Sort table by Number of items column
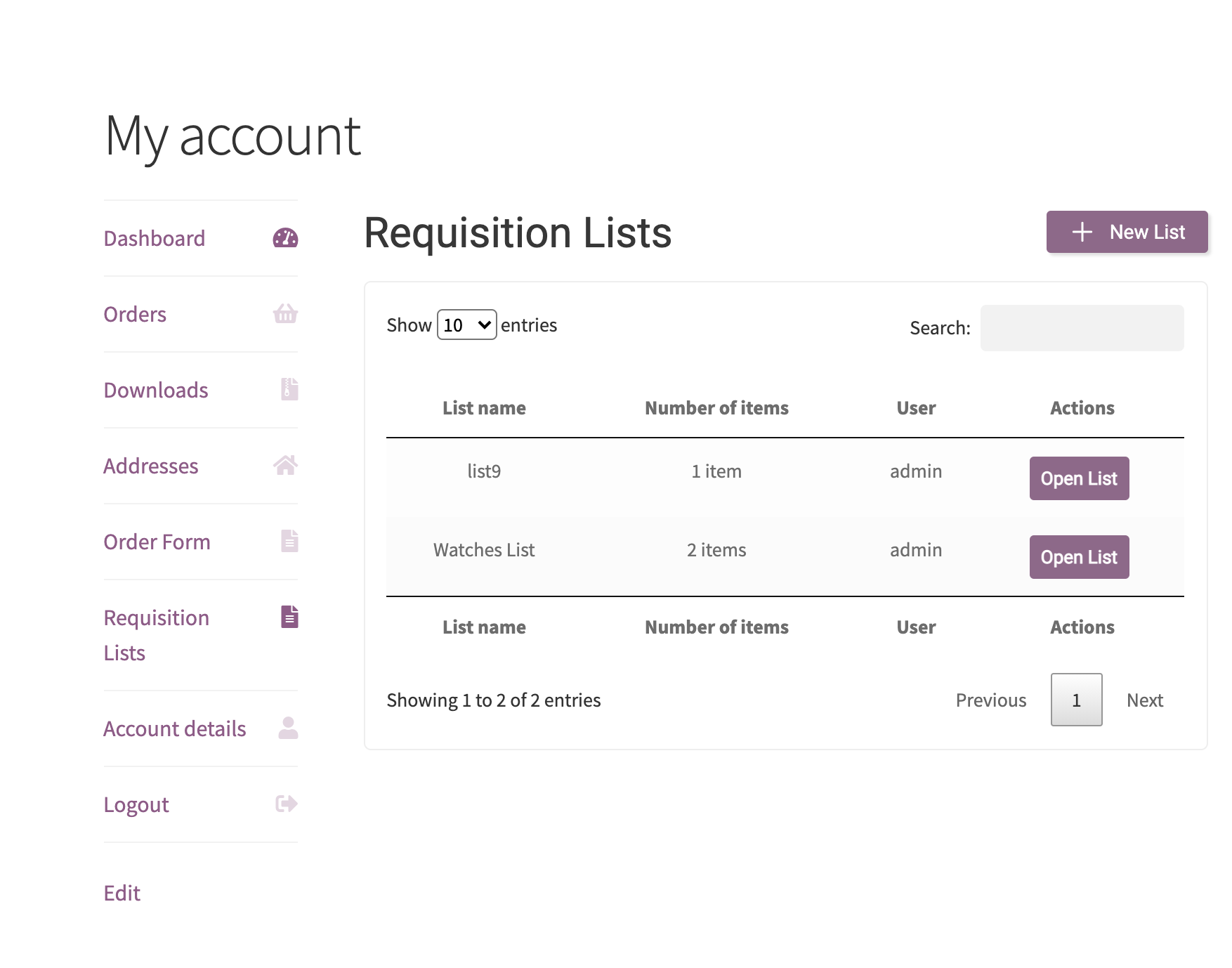The height and width of the screenshot is (968, 1232). pos(716,407)
